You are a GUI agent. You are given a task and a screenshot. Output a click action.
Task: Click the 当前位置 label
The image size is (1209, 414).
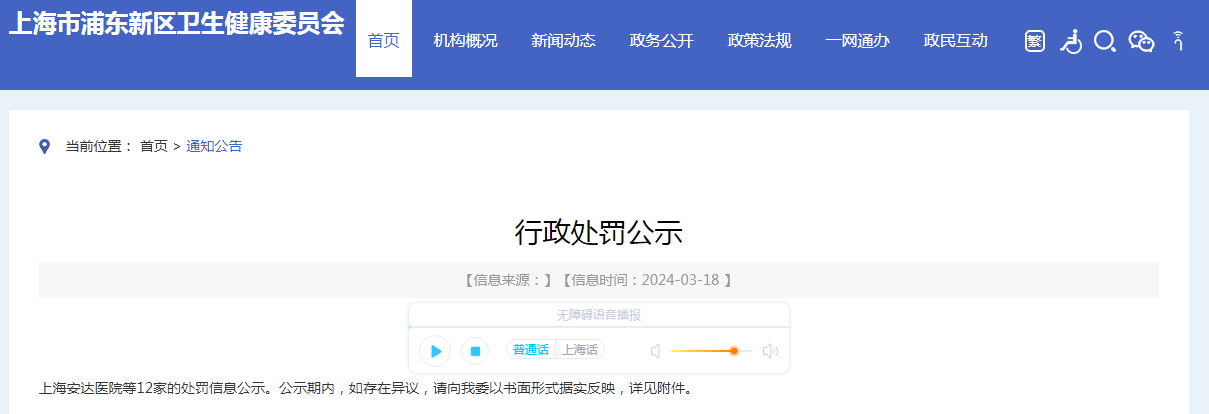click(x=99, y=147)
